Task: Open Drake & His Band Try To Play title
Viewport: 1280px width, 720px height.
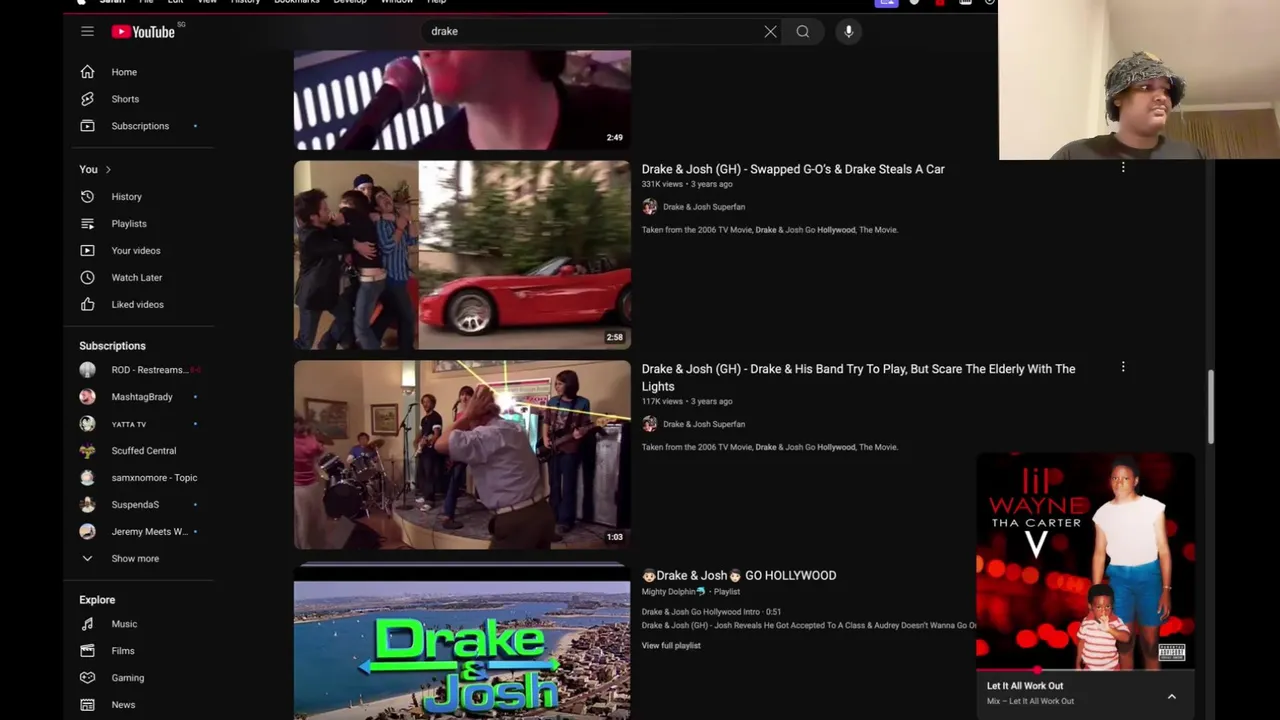Action: coord(858,377)
